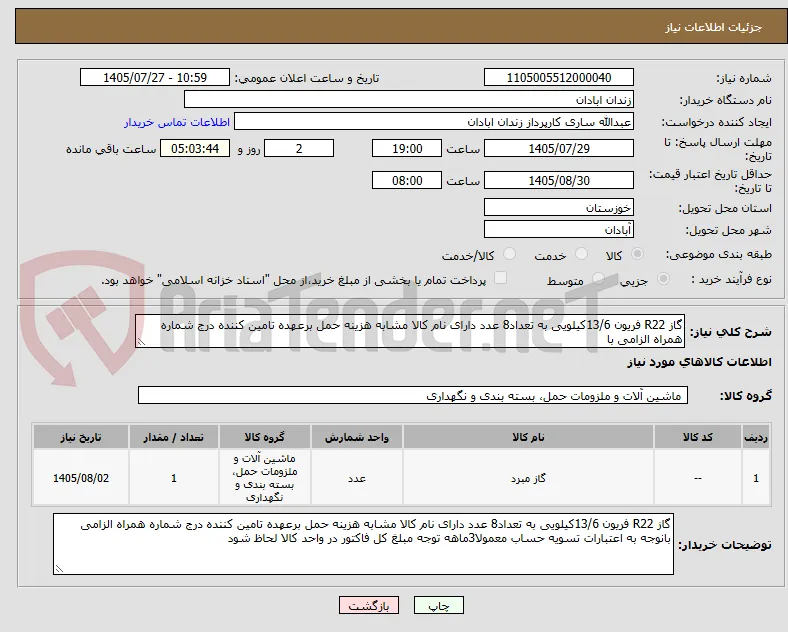This screenshot has width=788, height=632.
Task: Click the delivery city field آبادان
Action: click(x=559, y=230)
